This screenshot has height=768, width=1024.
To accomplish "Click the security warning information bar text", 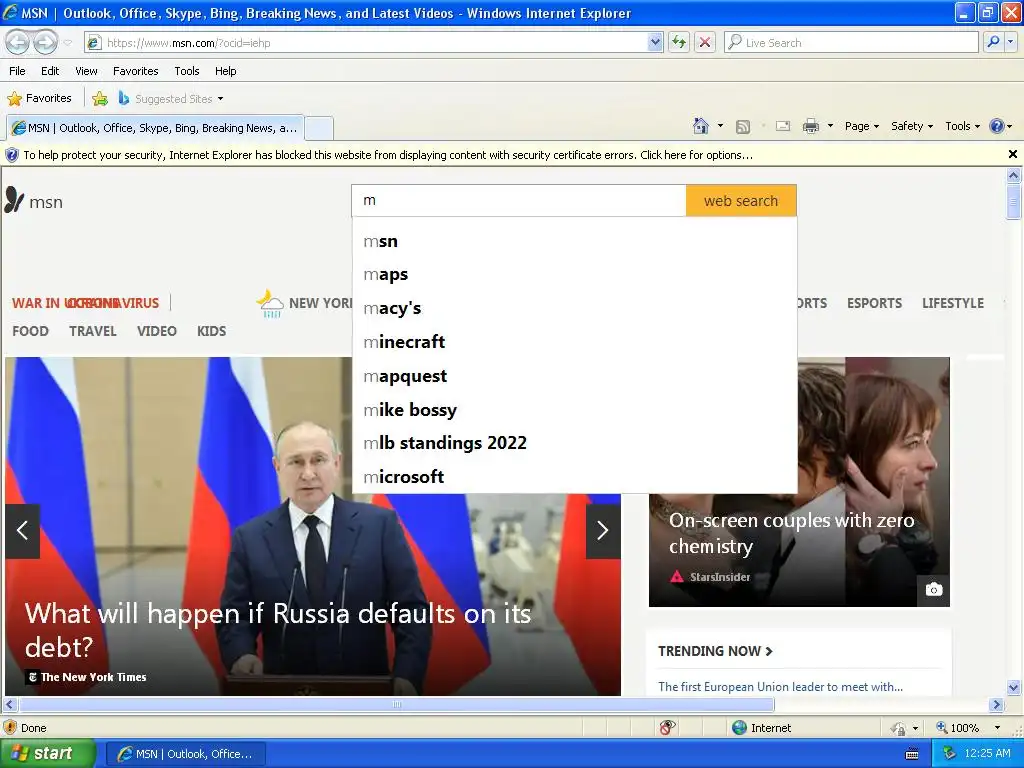I will 388,155.
